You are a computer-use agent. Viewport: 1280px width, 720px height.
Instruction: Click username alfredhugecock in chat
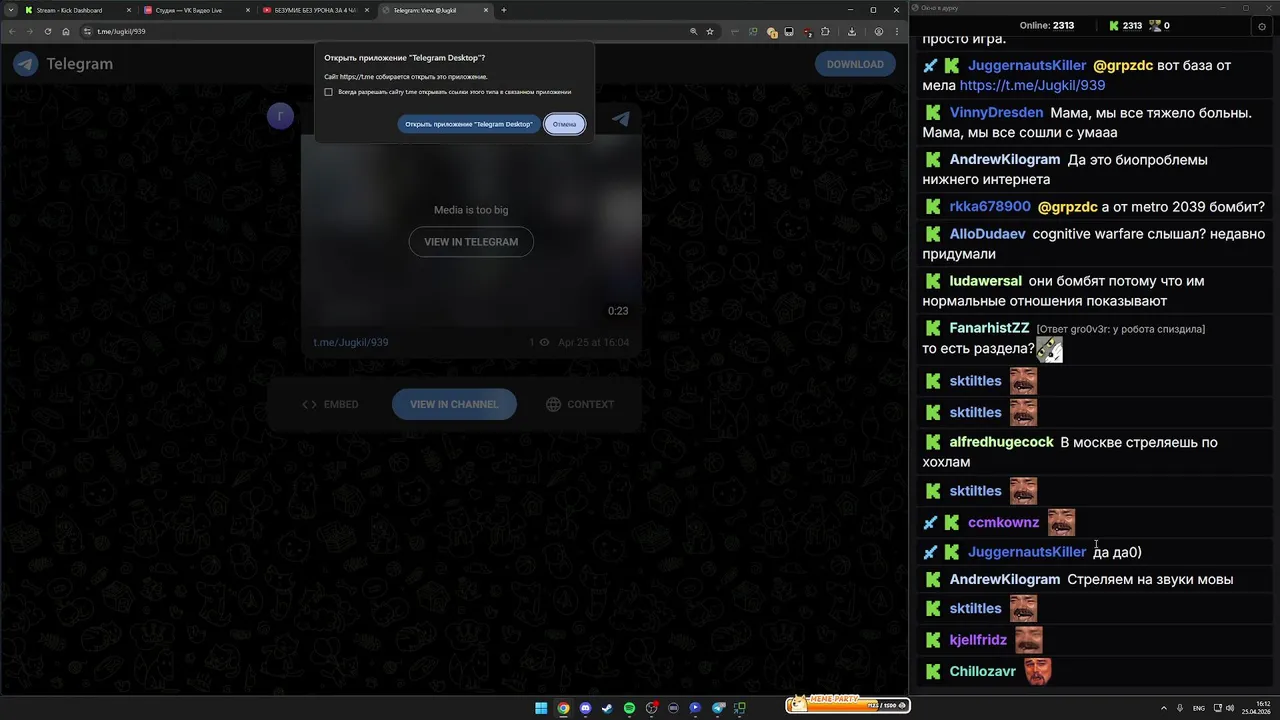(1001, 442)
